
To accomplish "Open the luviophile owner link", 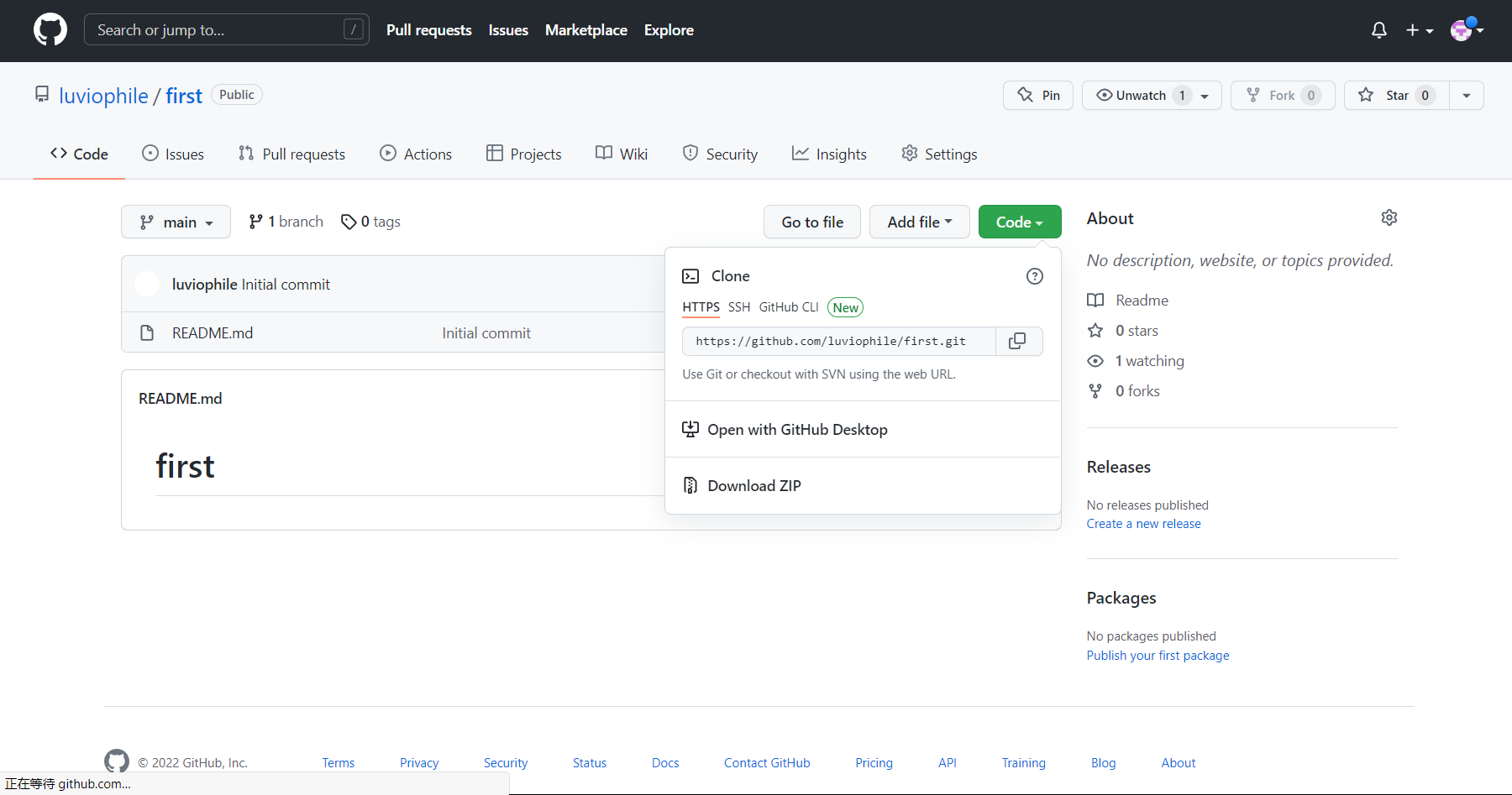I will (103, 96).
